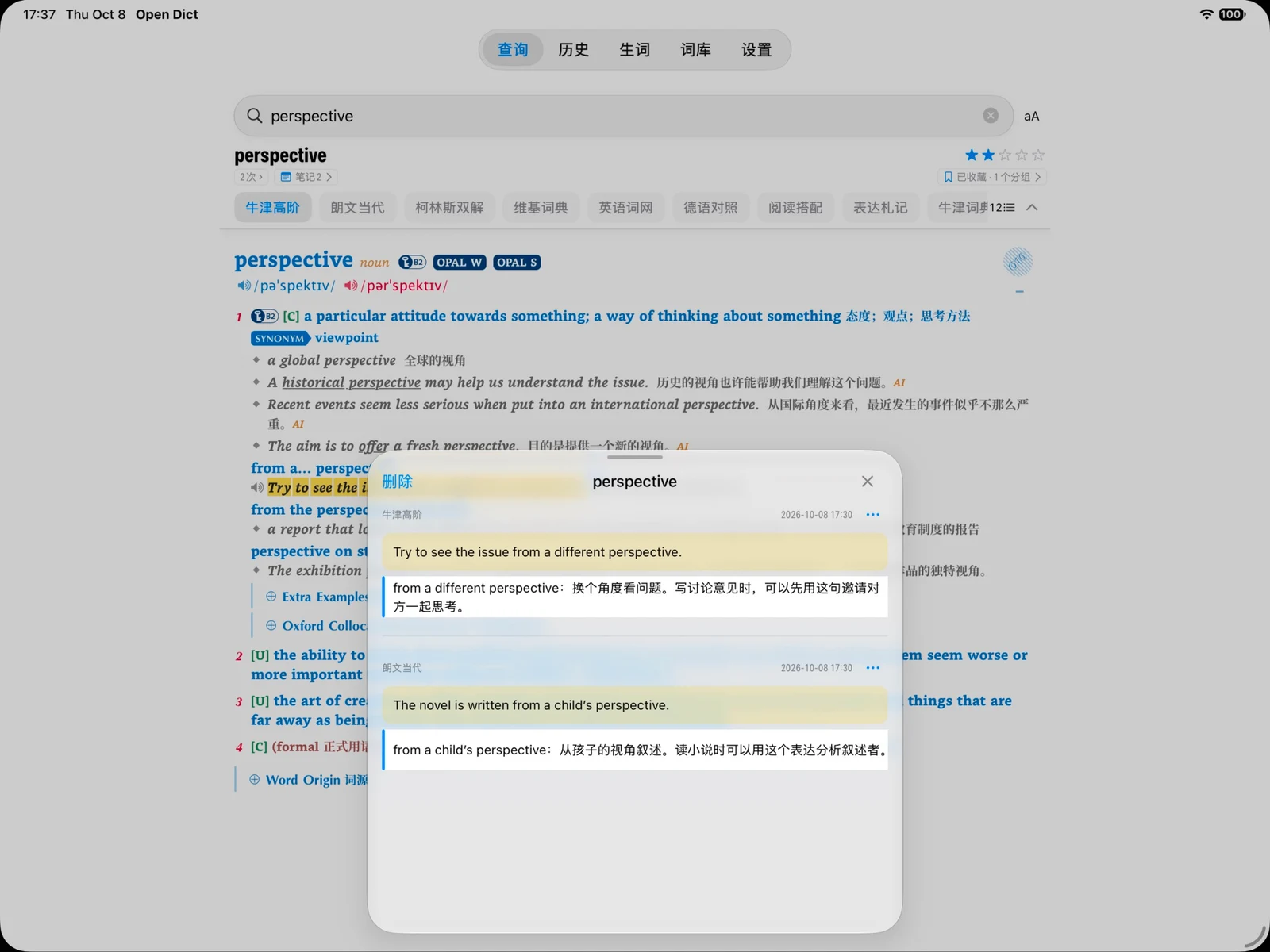Screen dimensions: 1270x952
Task: Tap the round floating pencil button
Action: (x=1018, y=261)
